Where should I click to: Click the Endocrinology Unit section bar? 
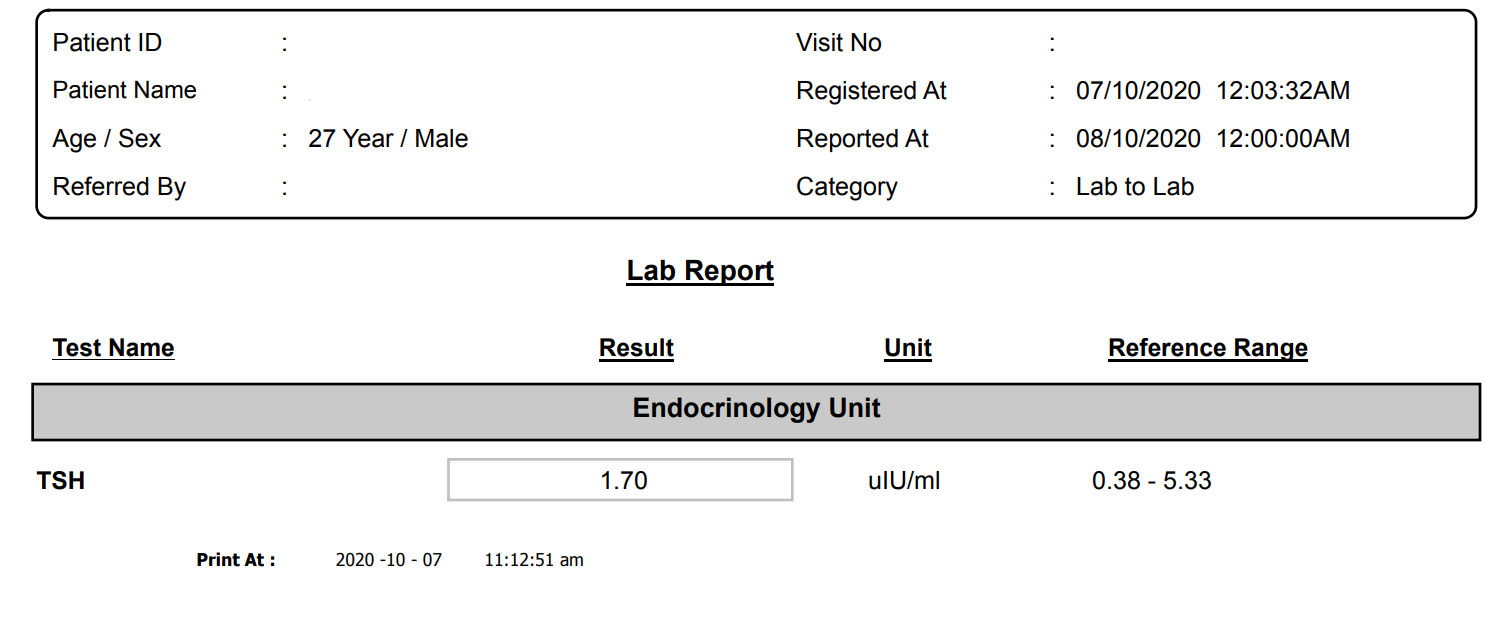[756, 409]
